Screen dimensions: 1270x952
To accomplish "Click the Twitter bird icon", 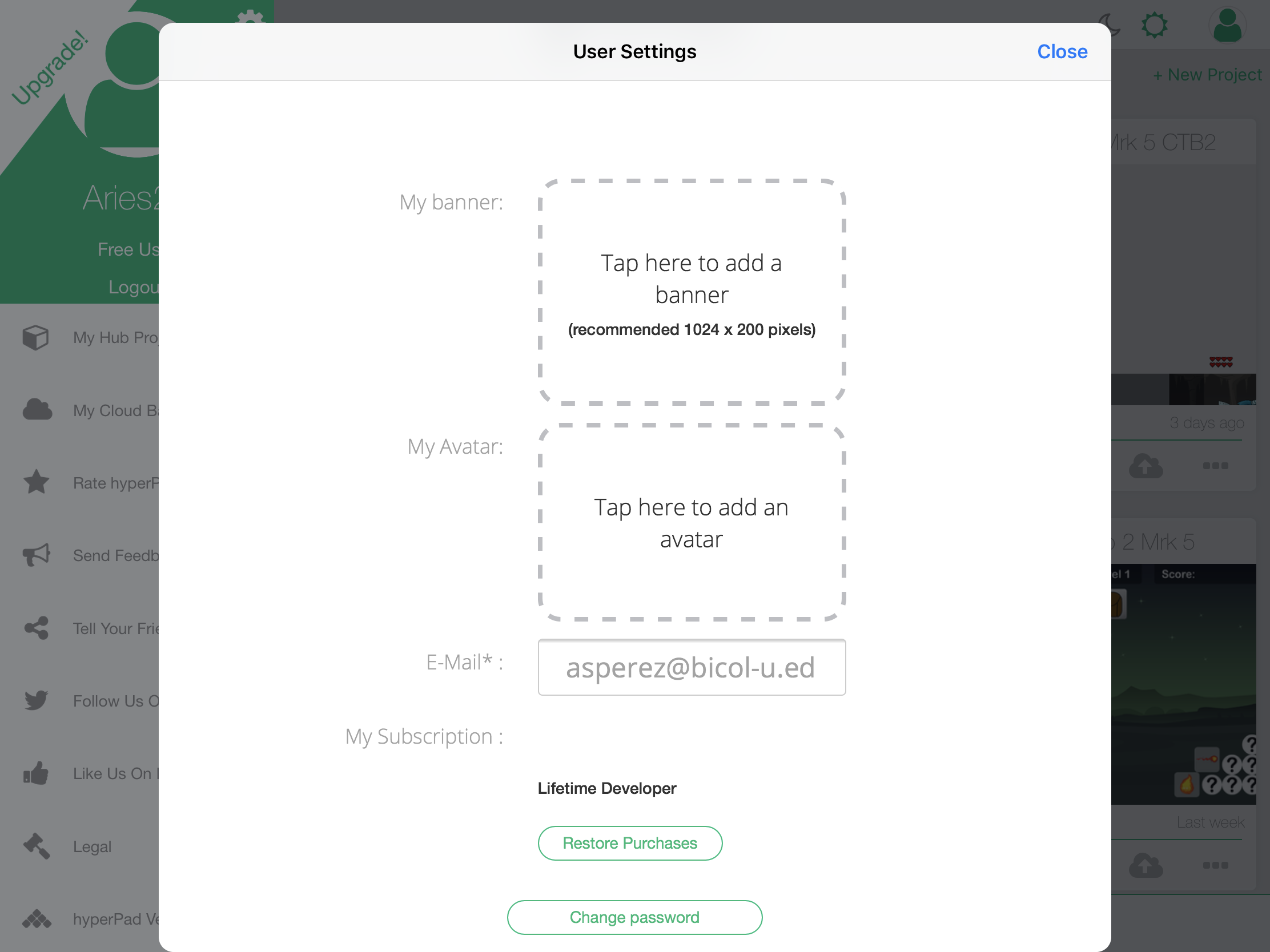I will pos(36,700).
